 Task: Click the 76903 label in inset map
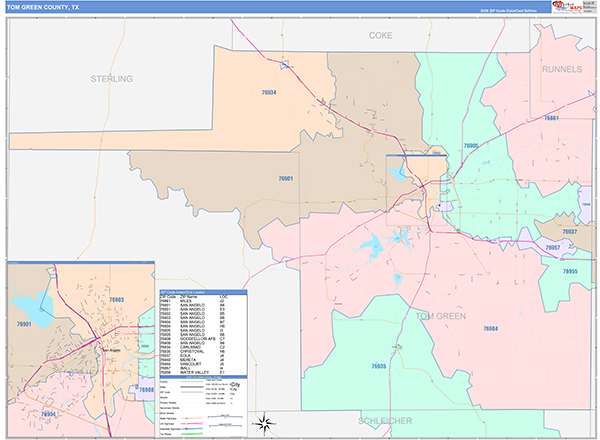click(116, 299)
